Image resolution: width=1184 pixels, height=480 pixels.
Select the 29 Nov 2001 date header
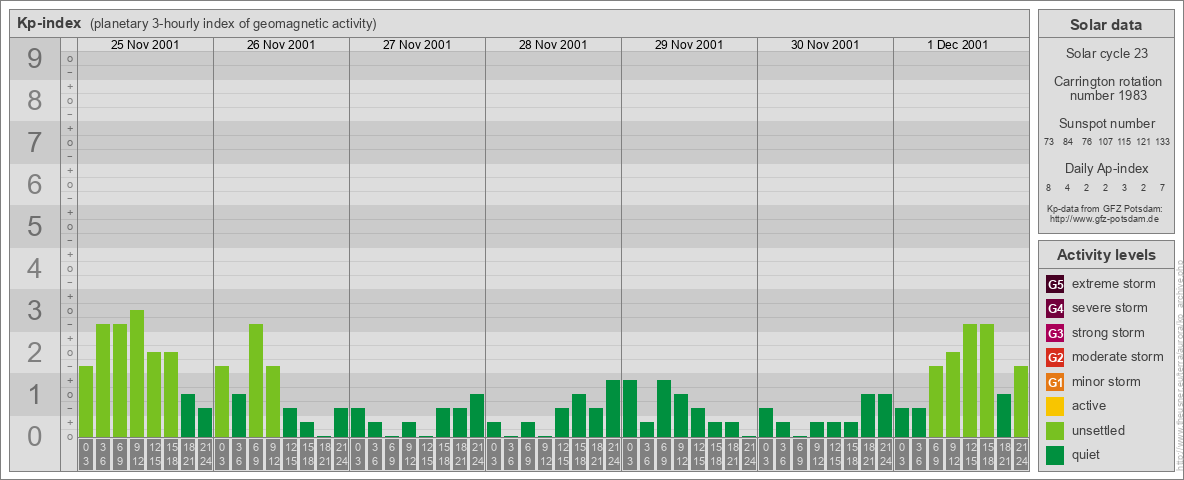point(689,45)
